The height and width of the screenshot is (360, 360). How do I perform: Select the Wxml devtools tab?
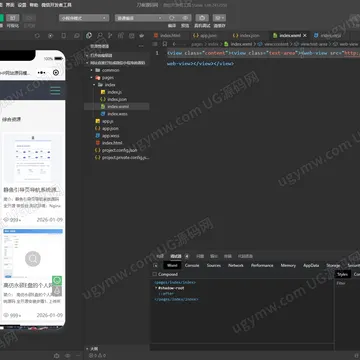click(172, 265)
